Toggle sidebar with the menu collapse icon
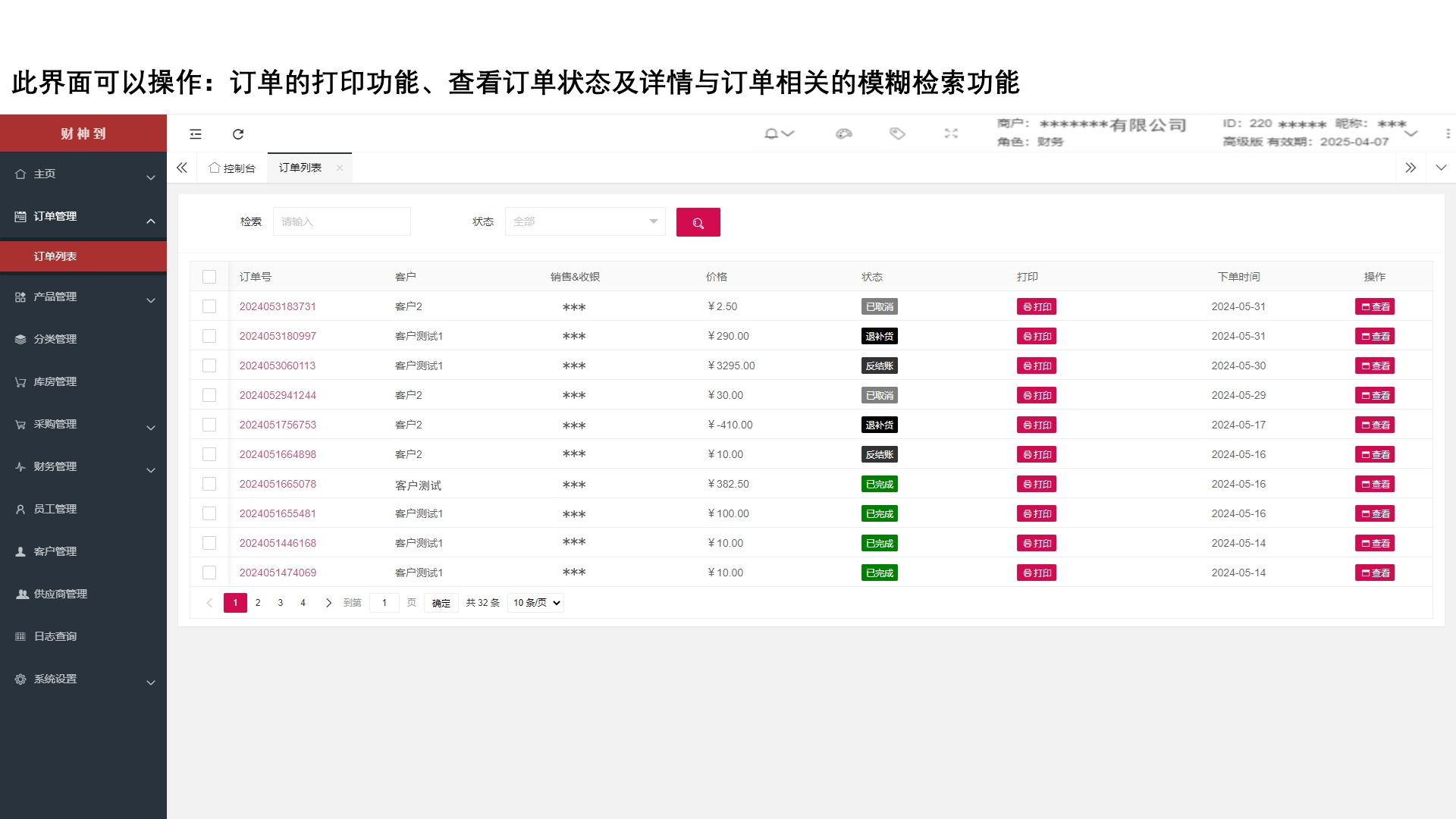The width and height of the screenshot is (1456, 819). coord(196,134)
